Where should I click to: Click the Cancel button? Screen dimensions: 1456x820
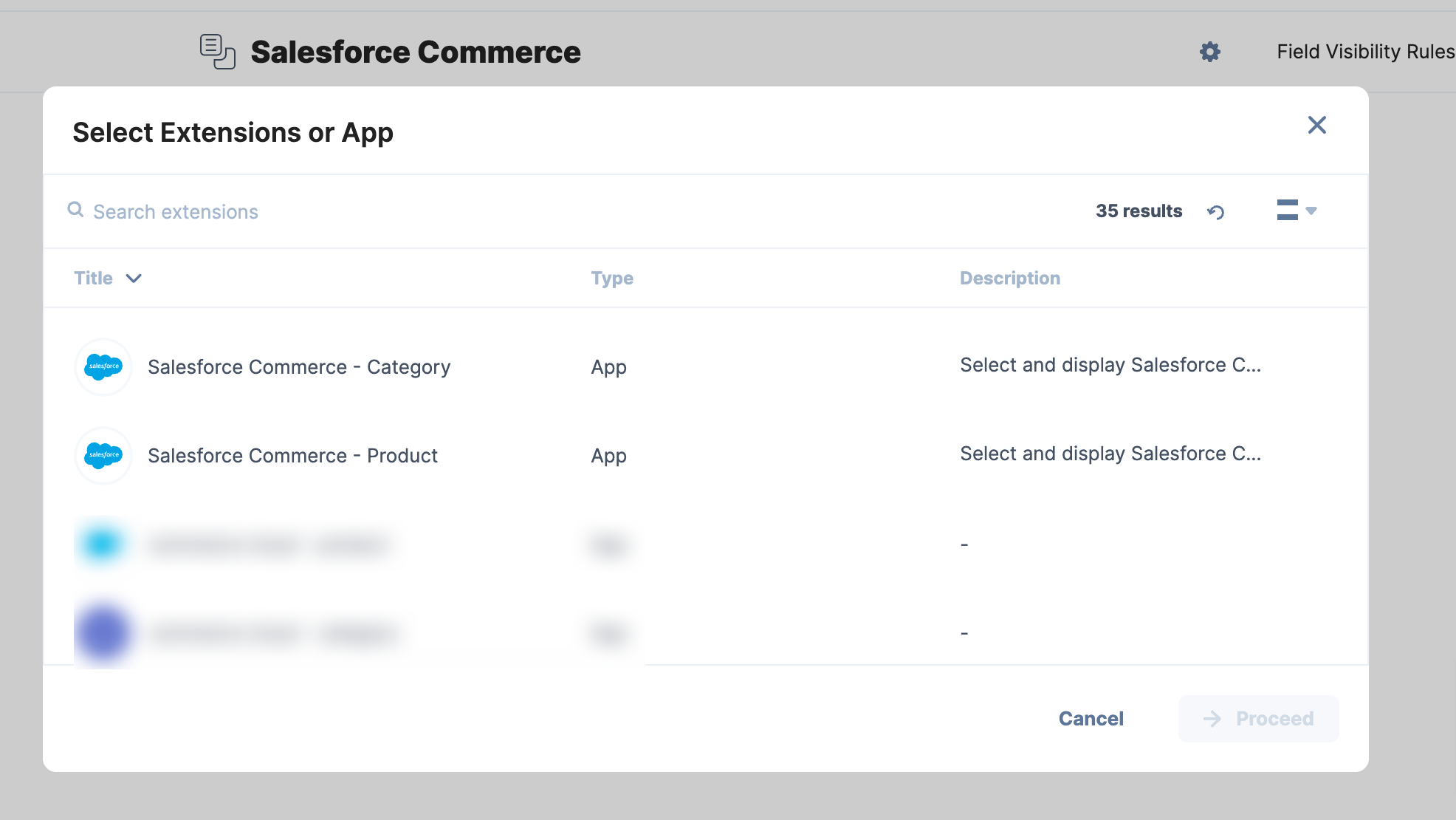pyautogui.click(x=1090, y=718)
